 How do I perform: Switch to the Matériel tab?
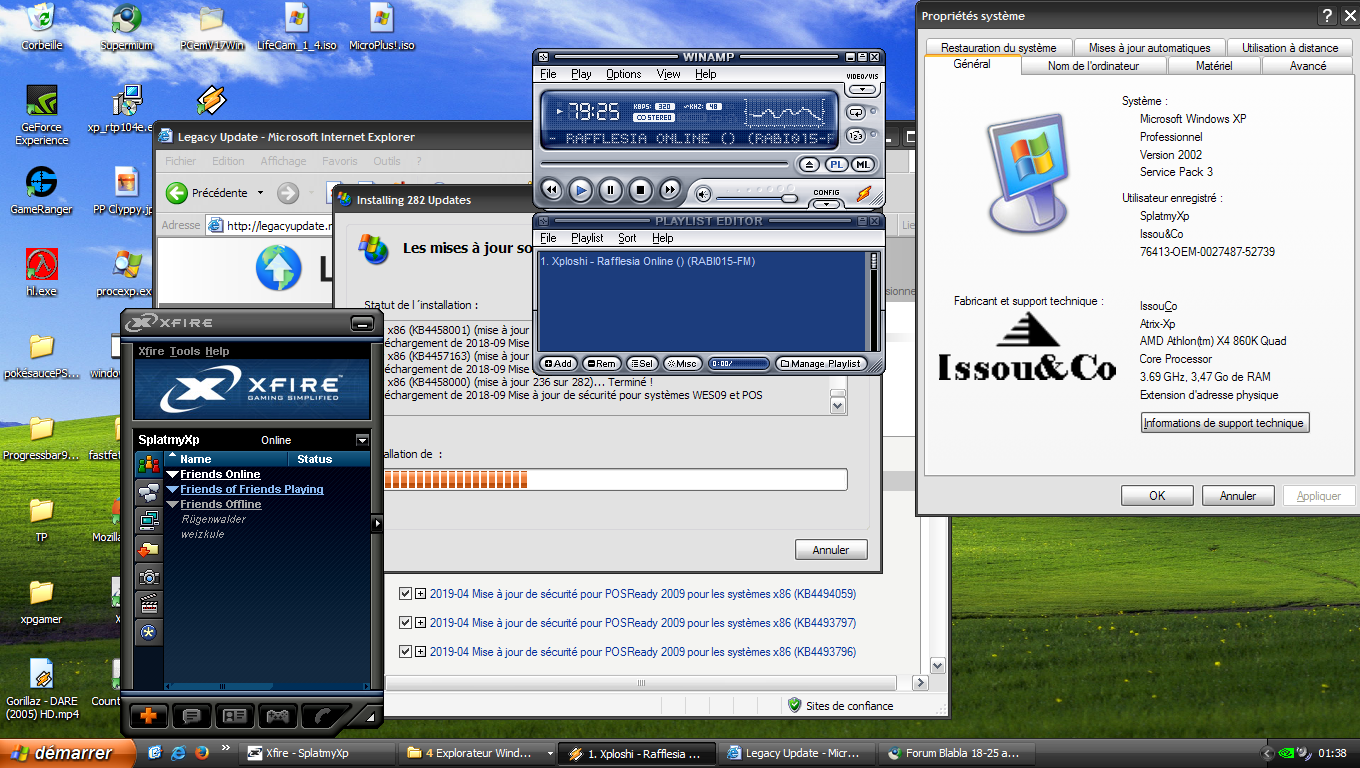1213,66
